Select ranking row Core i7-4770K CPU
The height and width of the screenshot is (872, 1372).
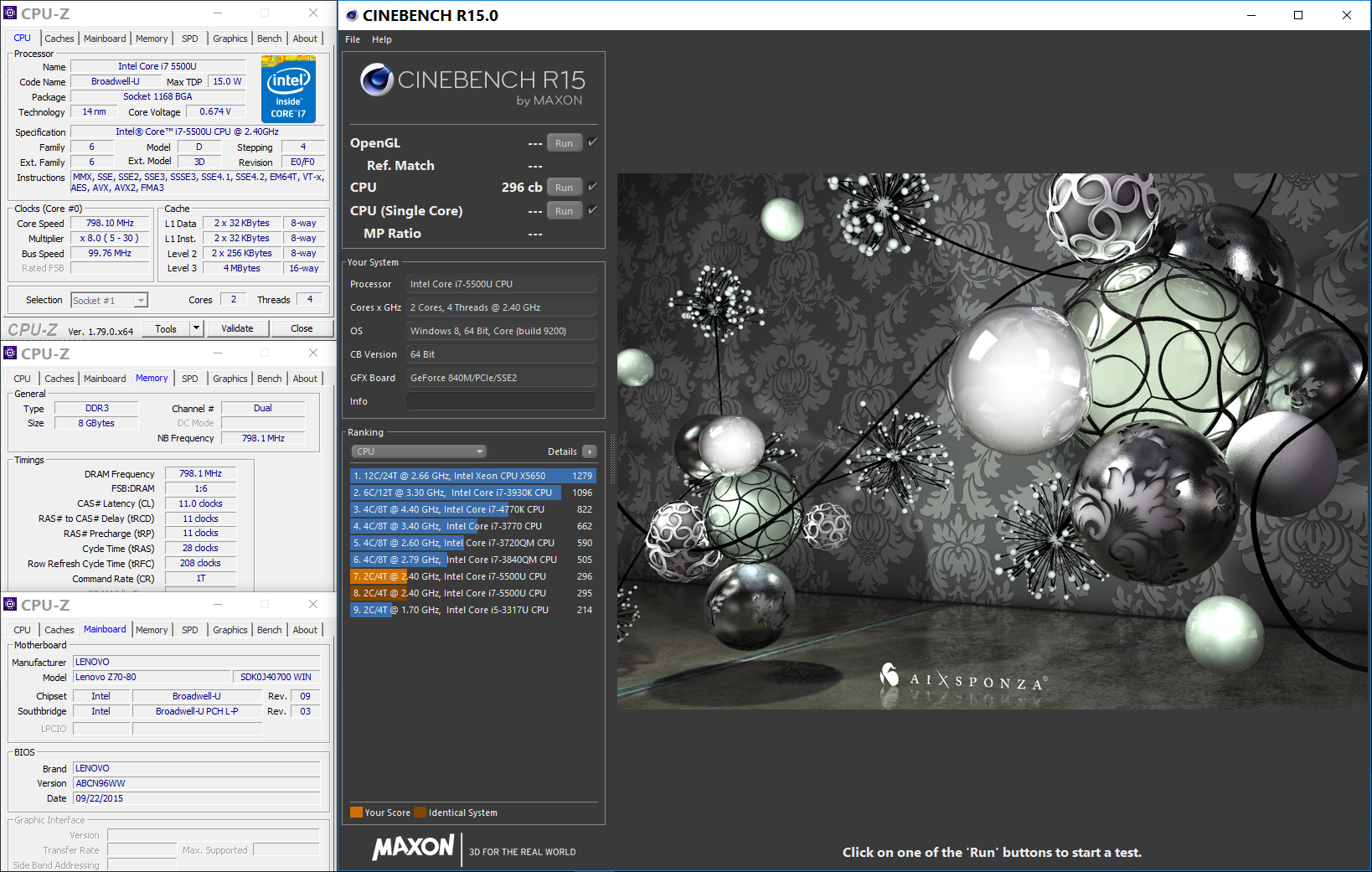click(473, 509)
